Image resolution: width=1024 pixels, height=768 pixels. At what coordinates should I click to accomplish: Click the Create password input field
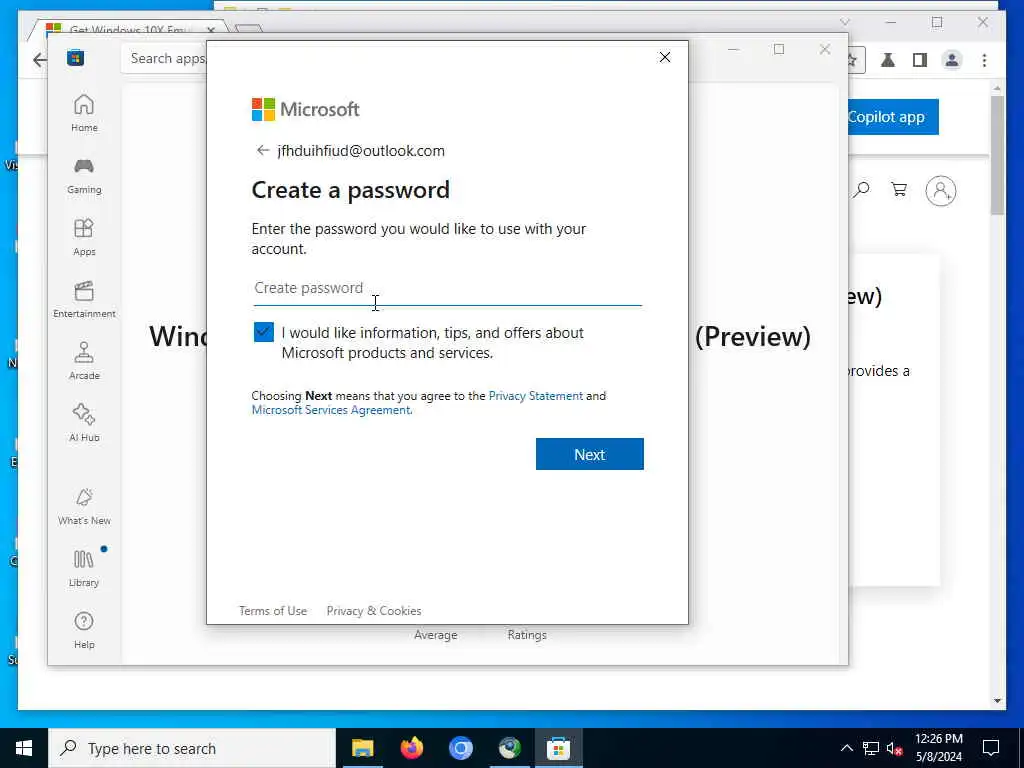(447, 288)
